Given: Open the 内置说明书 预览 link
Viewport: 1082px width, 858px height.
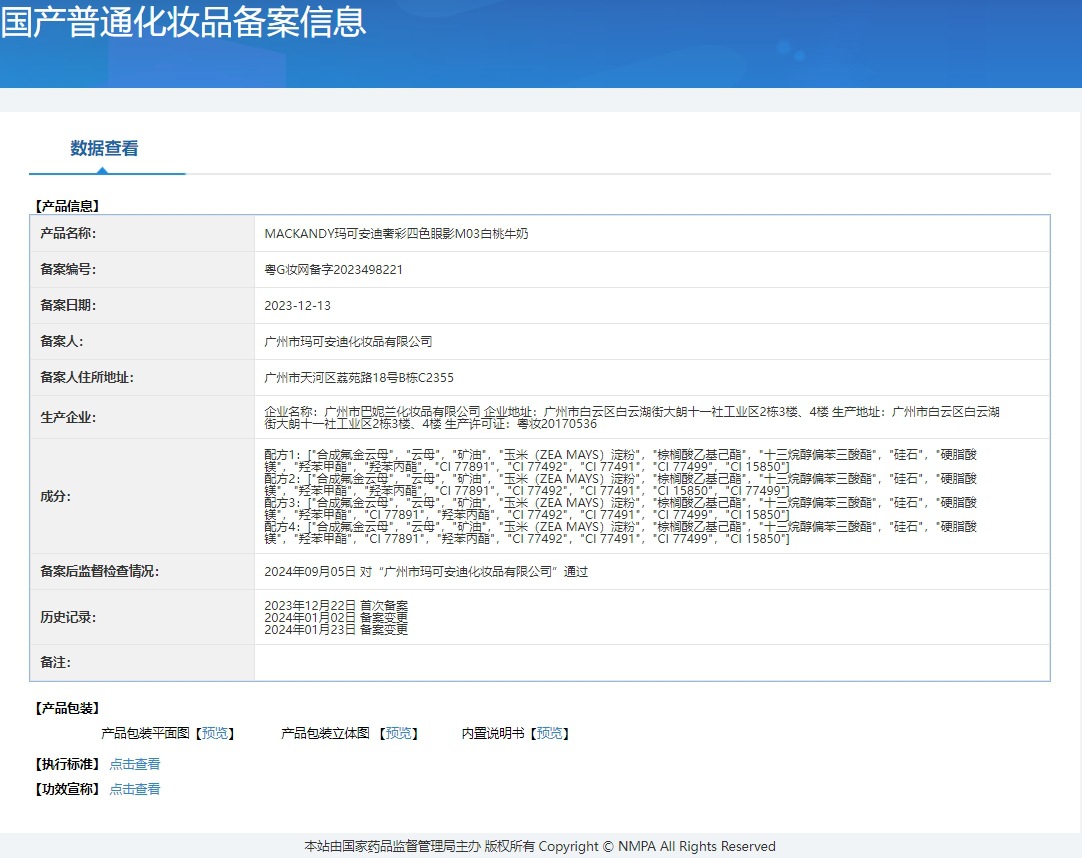Looking at the screenshot, I should click(x=549, y=733).
